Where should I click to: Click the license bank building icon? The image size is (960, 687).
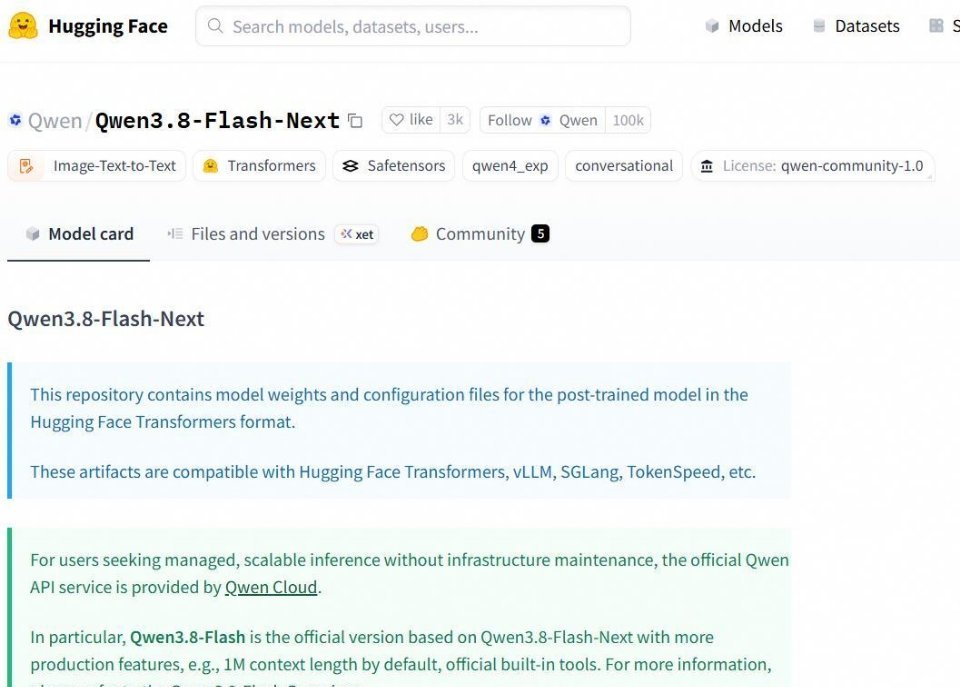click(x=707, y=166)
